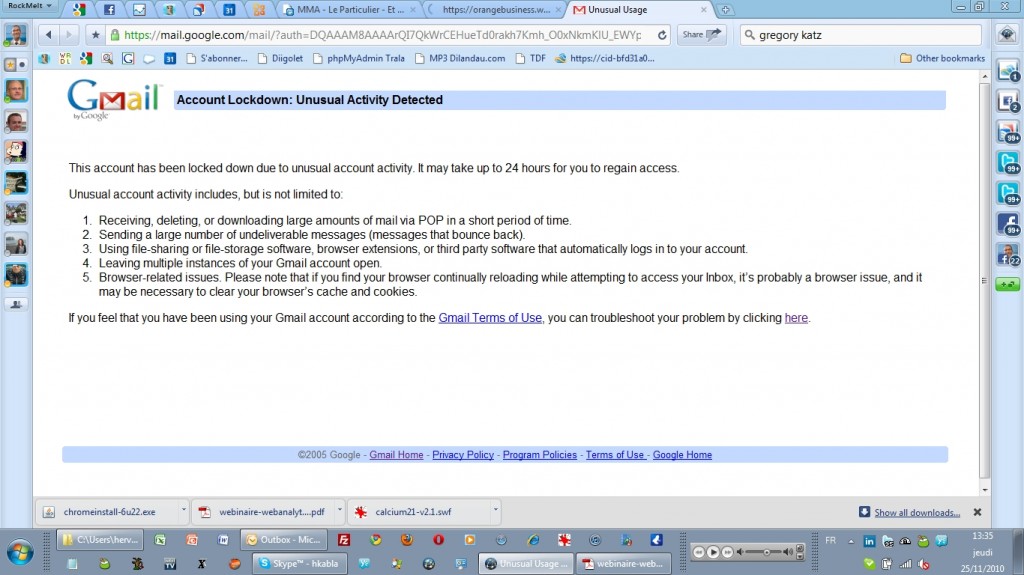The image size is (1024, 575).
Task: Open the first Twitter feed with 99+ badge
Action: [1008, 162]
